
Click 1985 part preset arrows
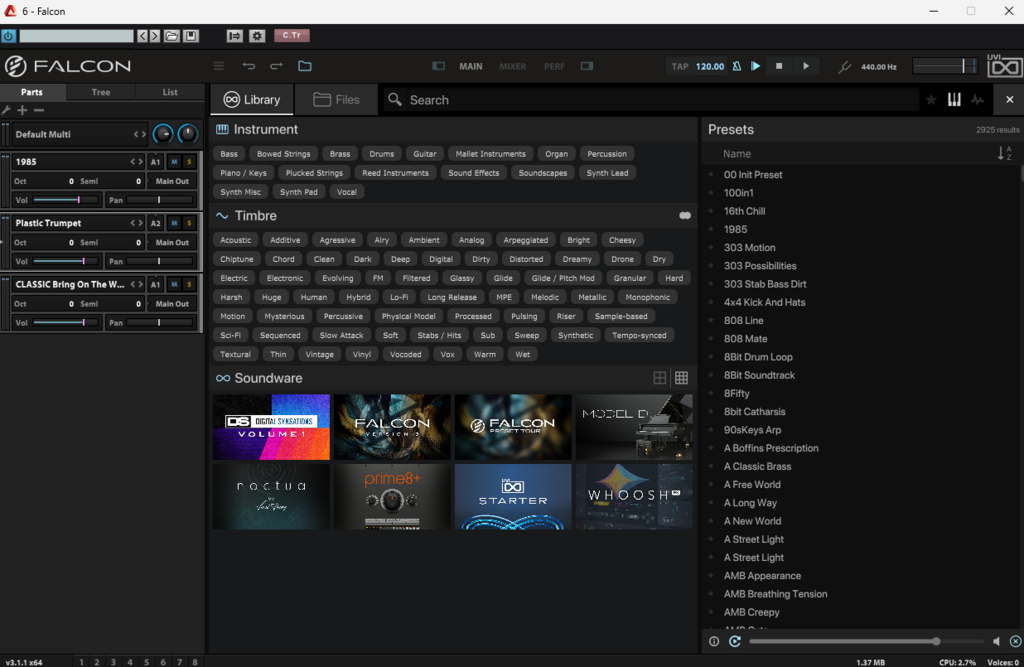pos(136,161)
